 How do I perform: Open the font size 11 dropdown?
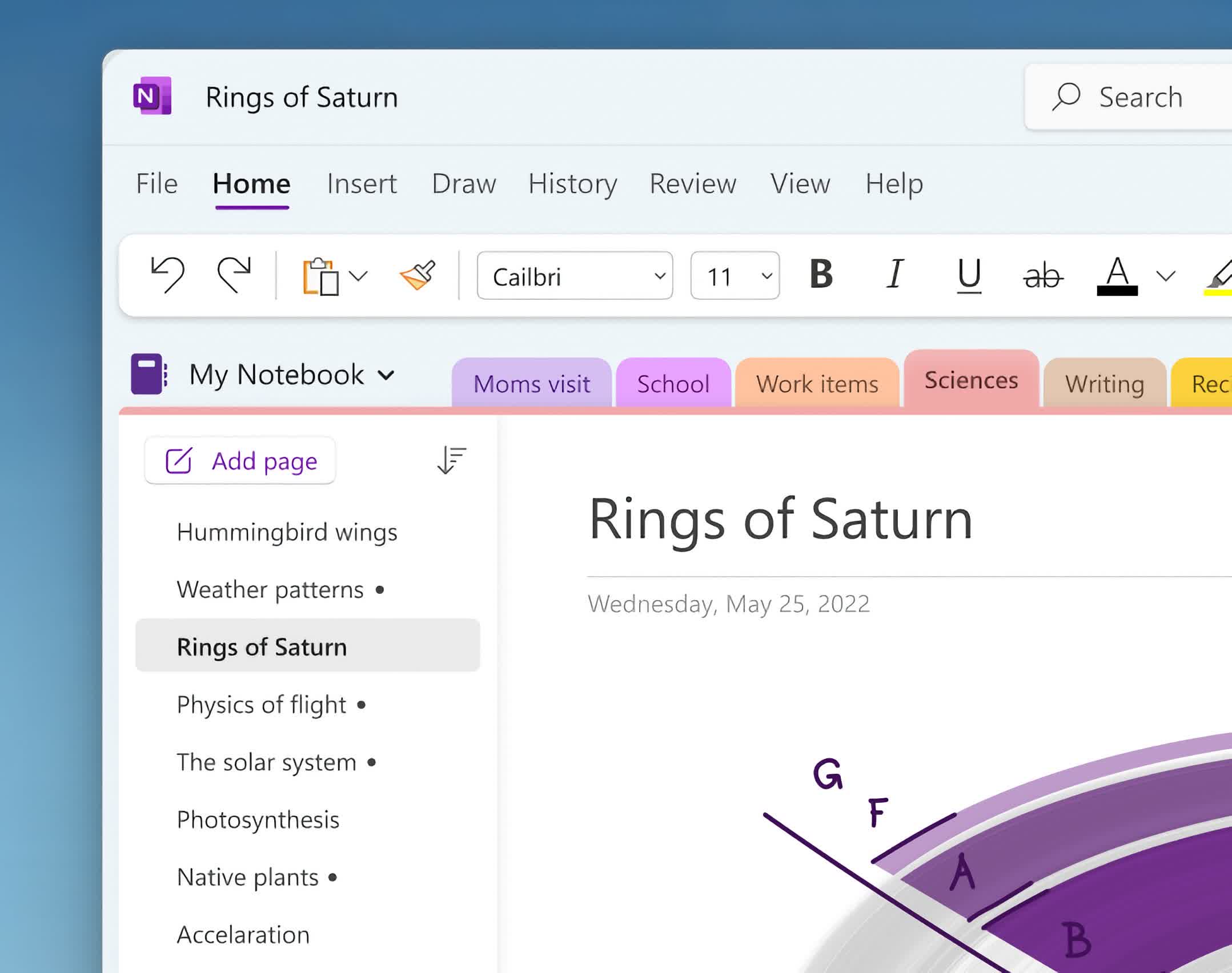point(734,276)
